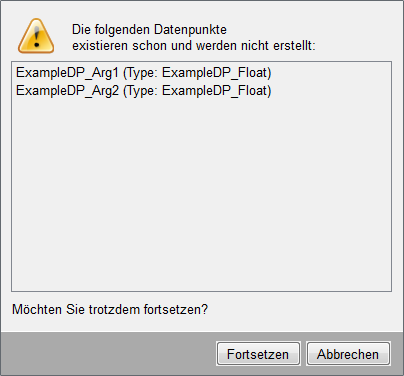This screenshot has height=376, width=404.
Task: Click the blank space right of the Arg2 row
Action: (x=331, y=91)
